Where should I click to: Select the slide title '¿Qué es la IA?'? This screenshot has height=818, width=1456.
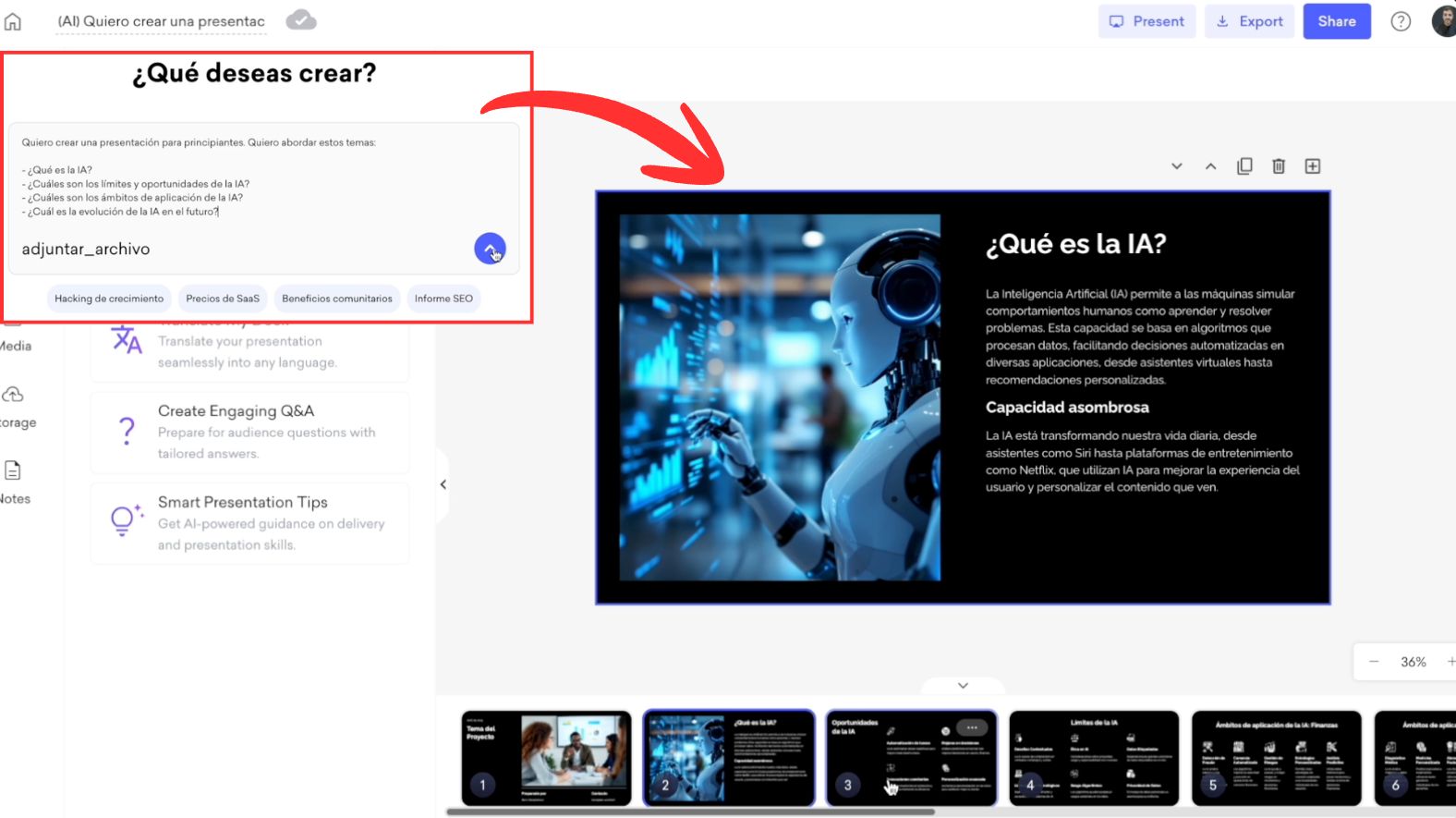pos(1076,244)
